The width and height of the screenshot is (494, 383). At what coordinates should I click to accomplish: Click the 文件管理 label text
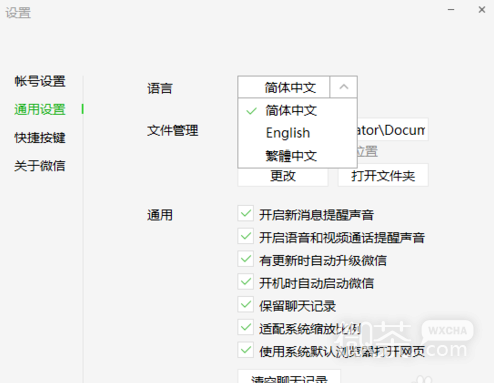point(173,130)
